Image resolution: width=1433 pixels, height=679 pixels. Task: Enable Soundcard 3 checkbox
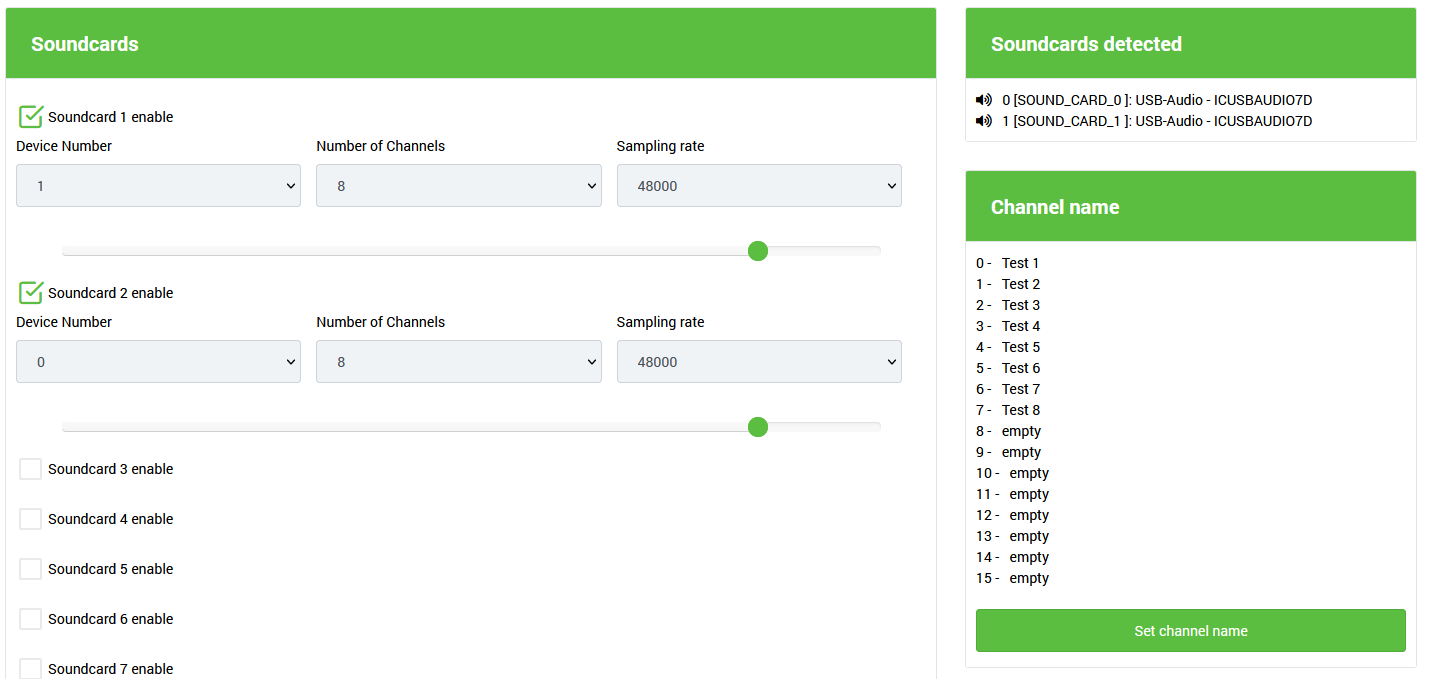point(31,469)
